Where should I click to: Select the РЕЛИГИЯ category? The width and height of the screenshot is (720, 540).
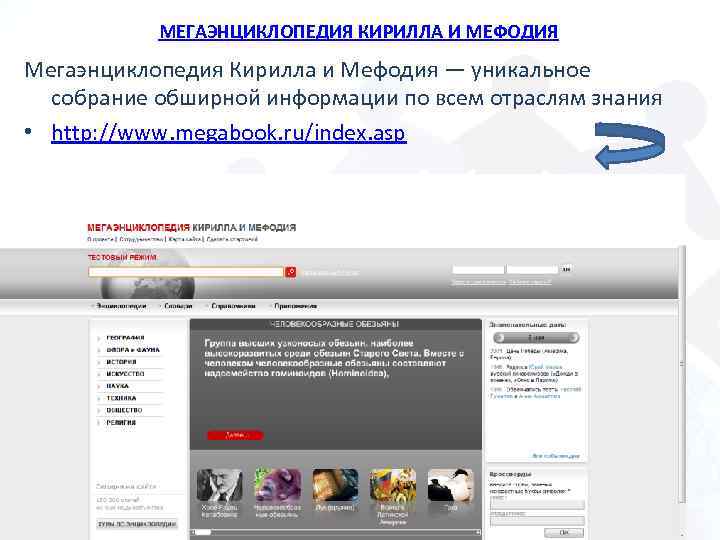pyautogui.click(x=121, y=422)
